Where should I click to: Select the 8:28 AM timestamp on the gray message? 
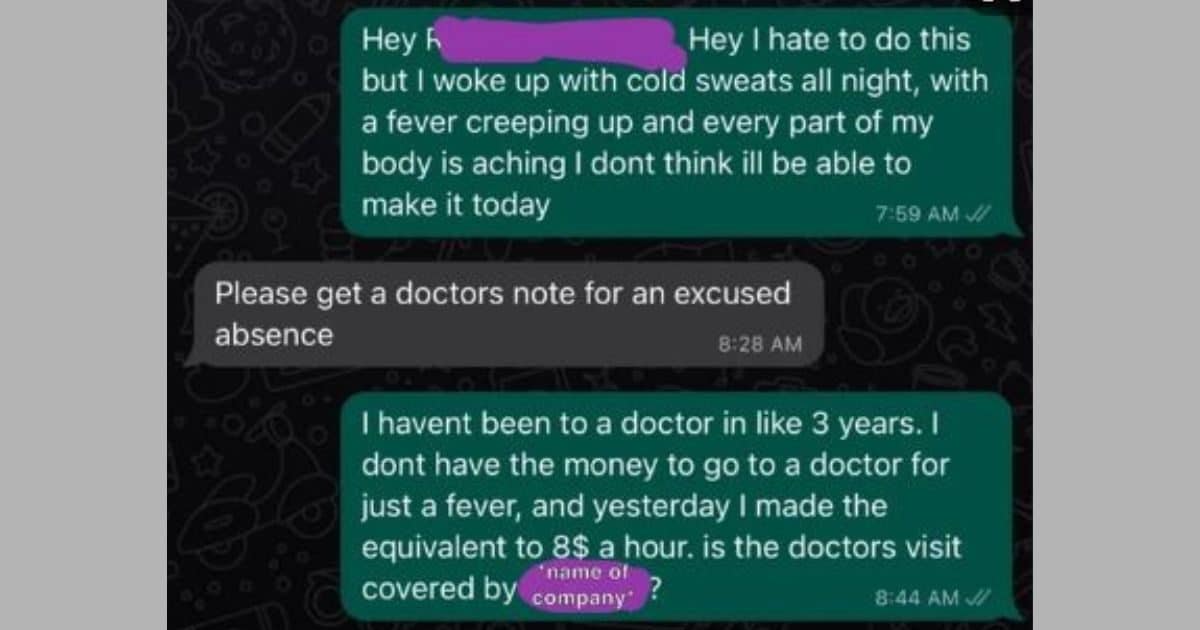coord(760,343)
